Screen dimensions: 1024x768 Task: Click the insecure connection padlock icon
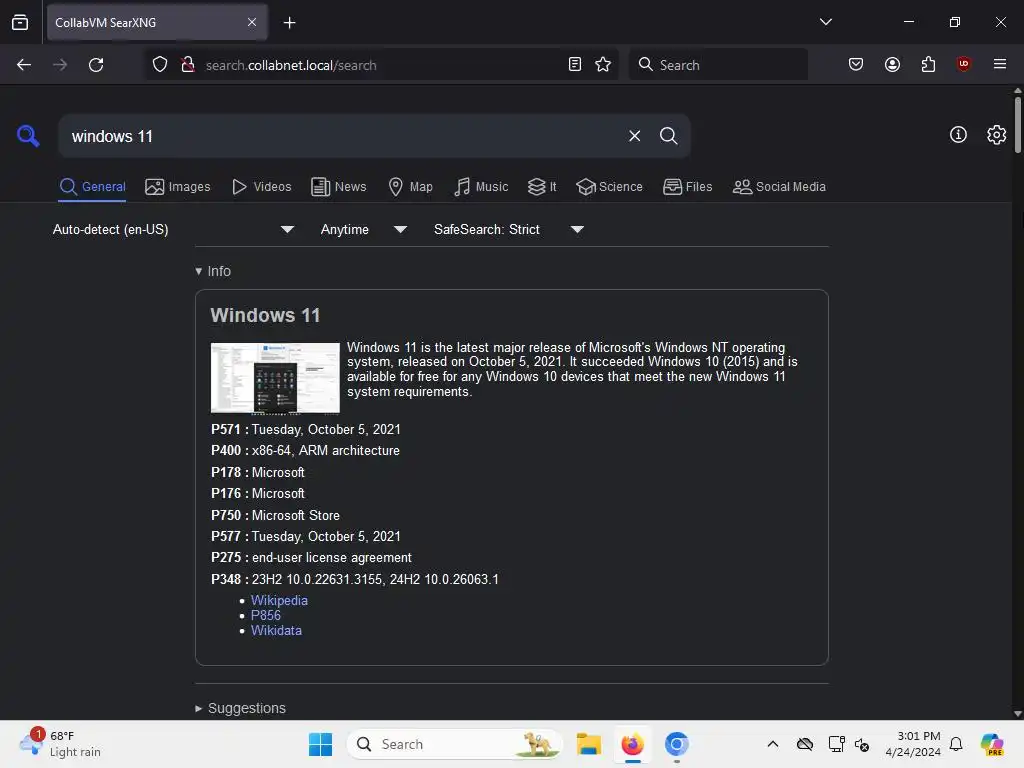(188, 65)
